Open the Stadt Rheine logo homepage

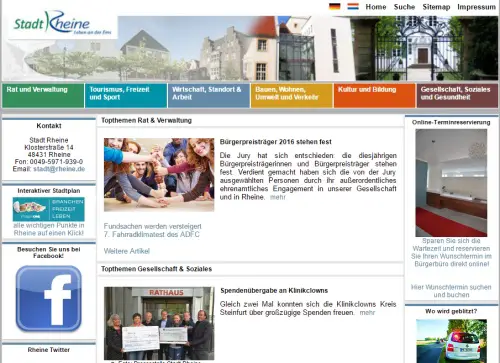(62, 24)
